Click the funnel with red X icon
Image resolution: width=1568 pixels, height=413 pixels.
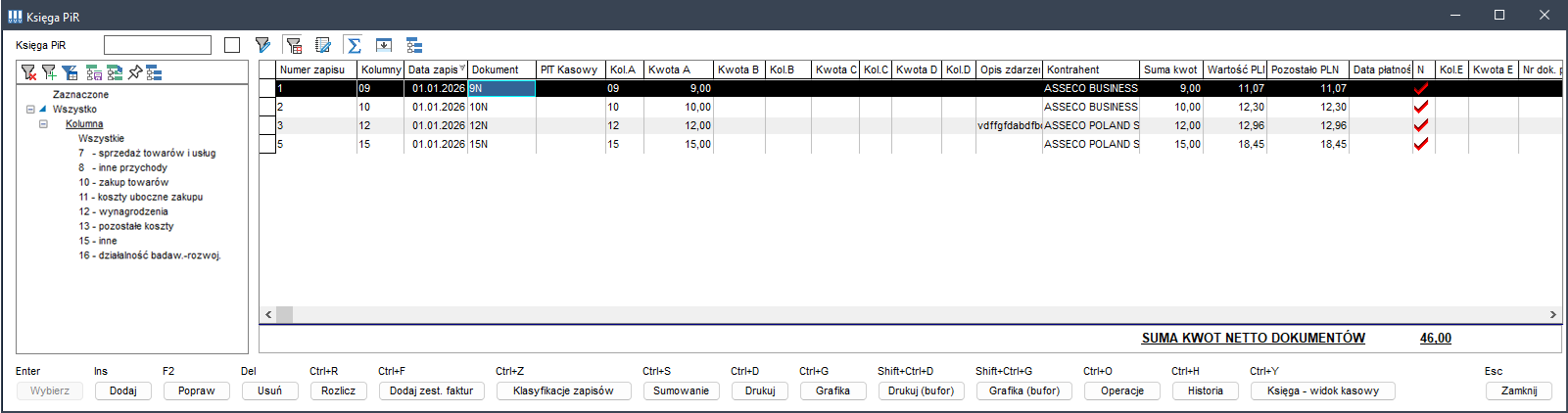28,72
